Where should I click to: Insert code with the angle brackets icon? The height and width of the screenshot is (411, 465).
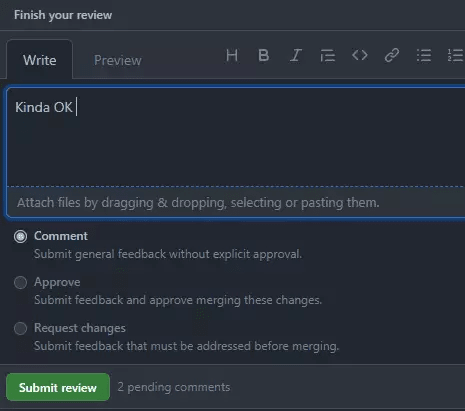click(360, 55)
